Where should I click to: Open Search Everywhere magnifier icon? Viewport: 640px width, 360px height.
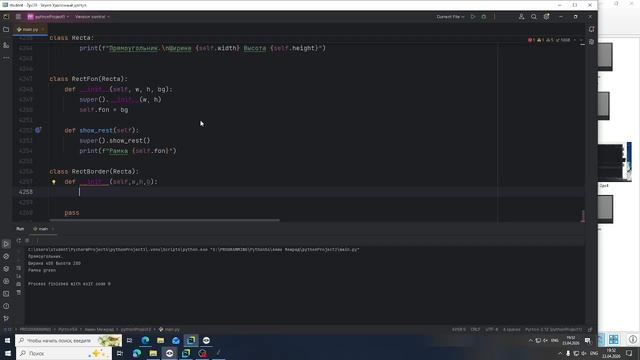(534, 17)
